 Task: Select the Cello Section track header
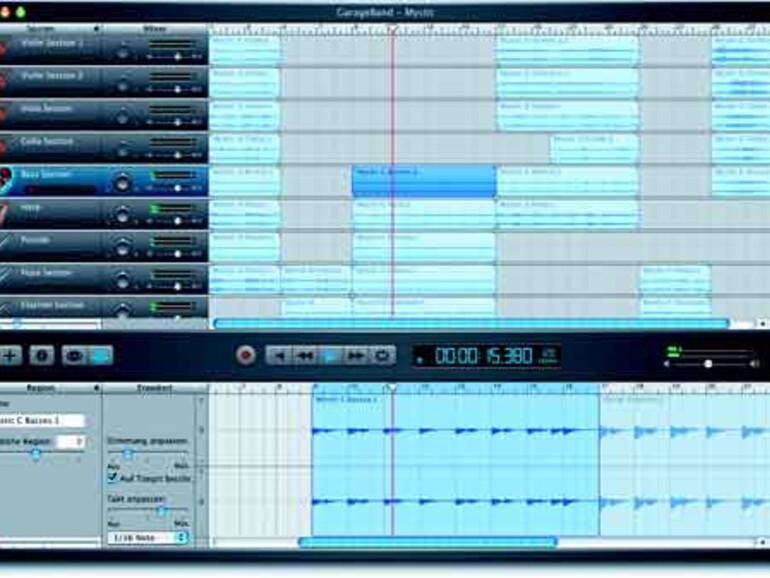pyautogui.click(x=104, y=148)
